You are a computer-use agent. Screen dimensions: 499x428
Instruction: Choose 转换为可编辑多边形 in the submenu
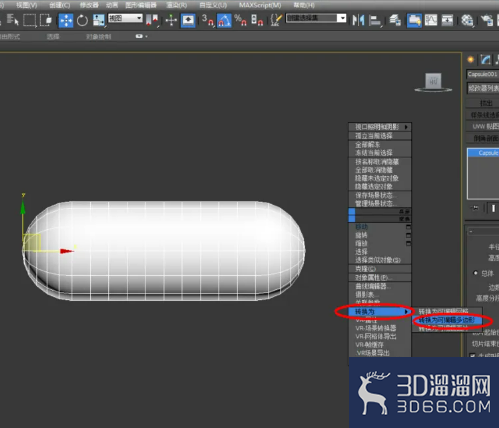(447, 320)
